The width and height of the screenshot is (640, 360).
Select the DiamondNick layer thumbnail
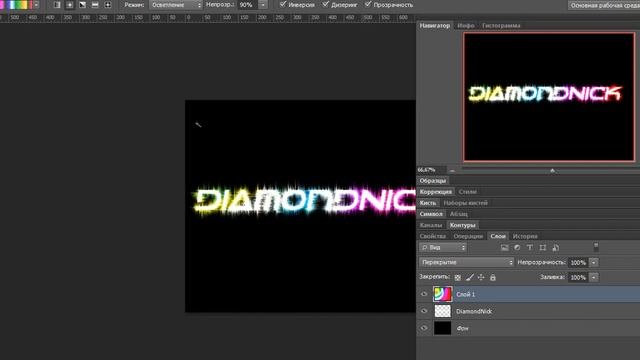click(442, 311)
